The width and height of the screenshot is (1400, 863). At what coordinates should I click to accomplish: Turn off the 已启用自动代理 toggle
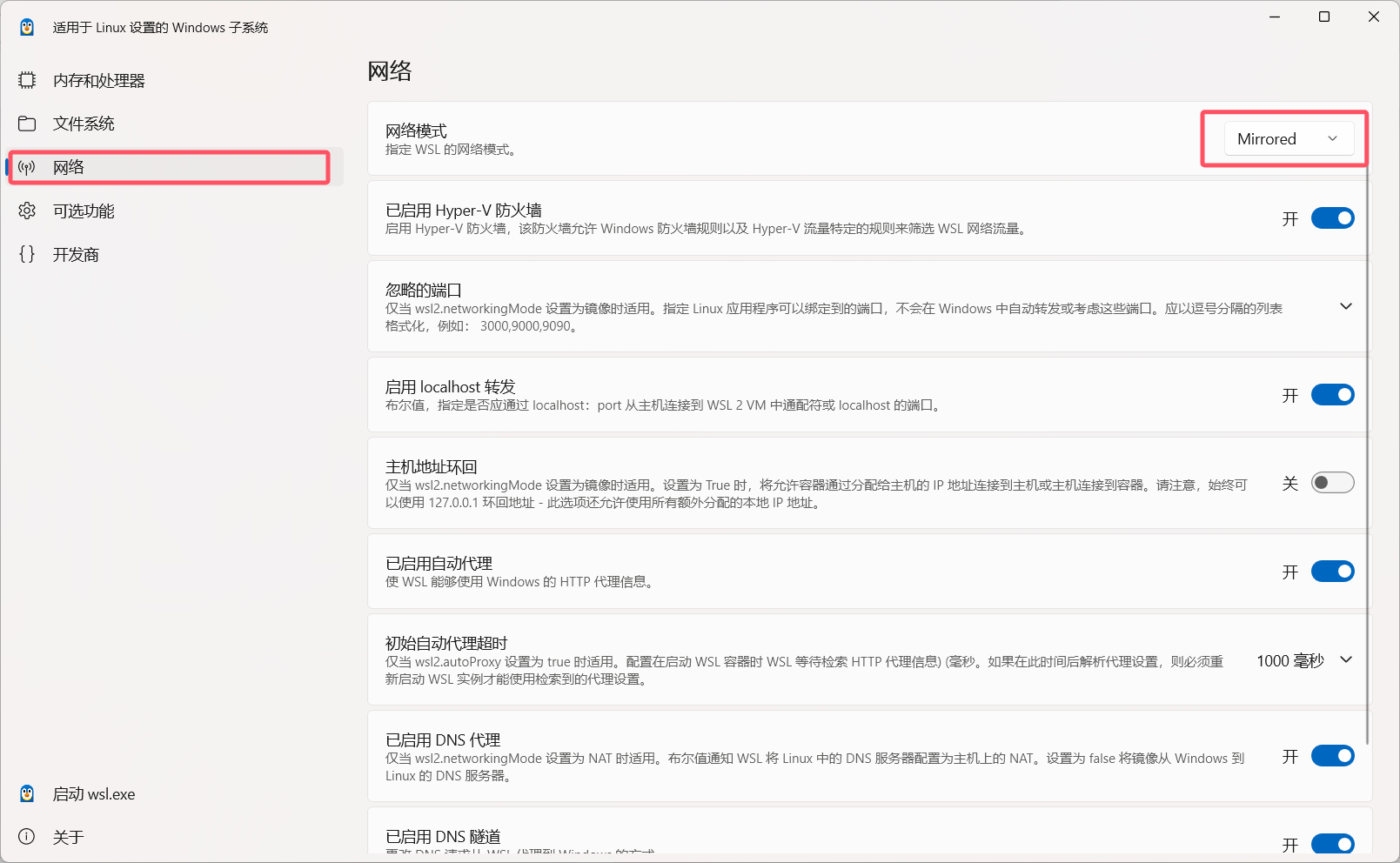point(1332,572)
